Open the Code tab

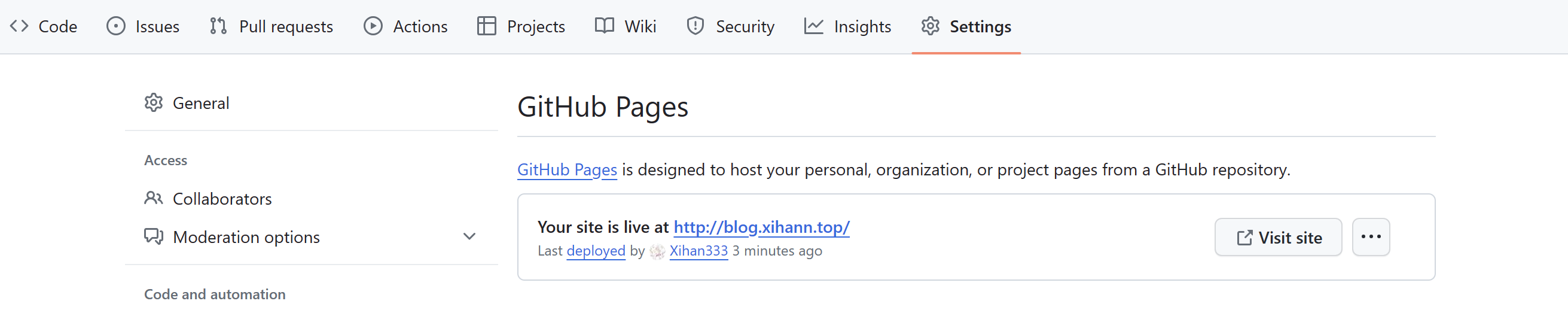point(43,26)
